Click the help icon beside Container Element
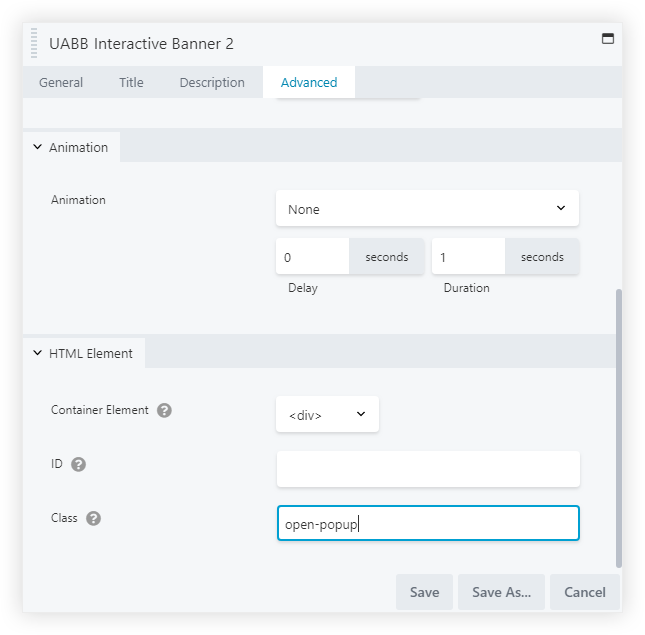Screen dimensions: 645x635 [164, 410]
